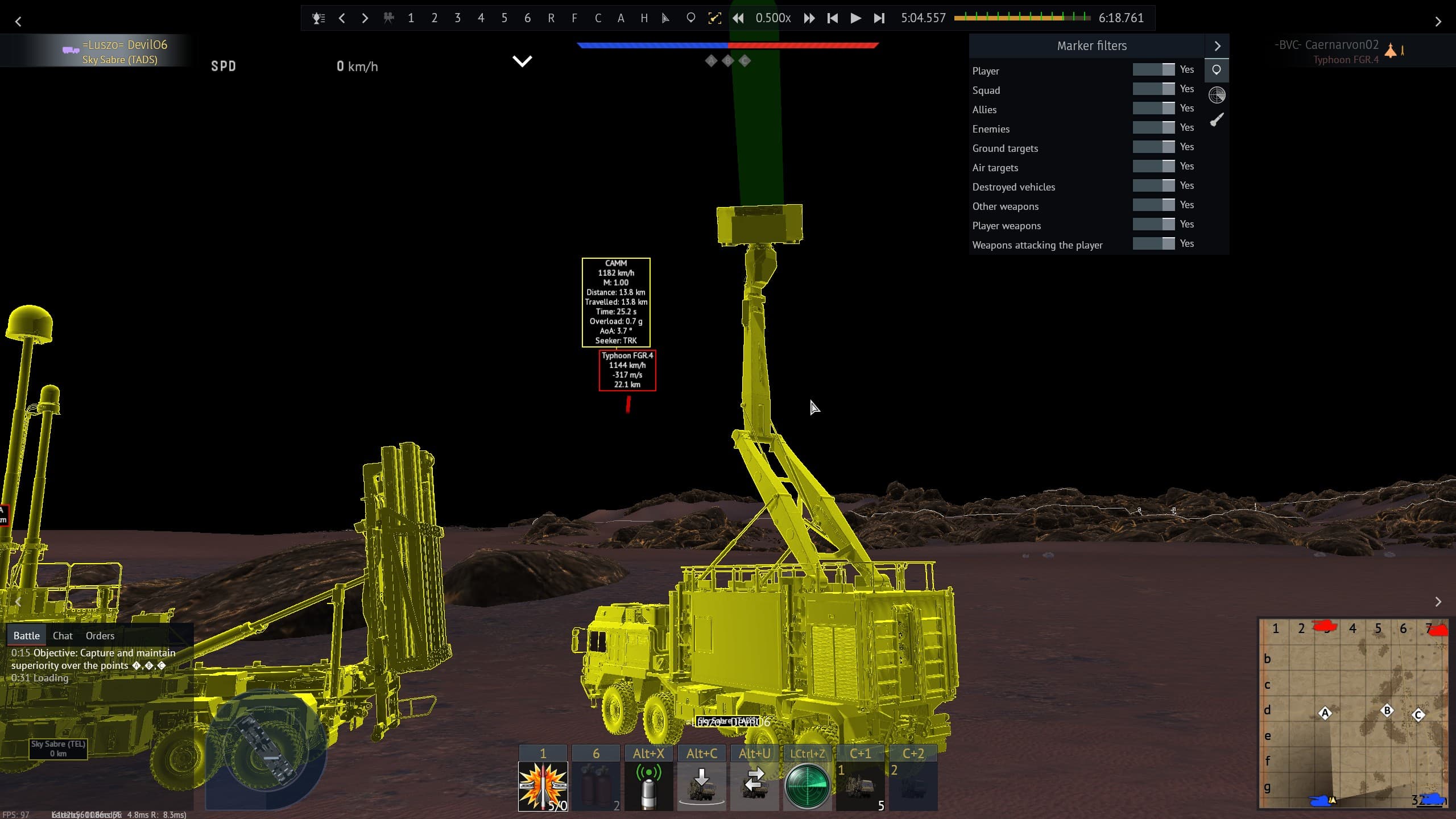Viewport: 1456px width, 819px height.
Task: Click the brush icon beside Marker filters
Action: point(1217,119)
